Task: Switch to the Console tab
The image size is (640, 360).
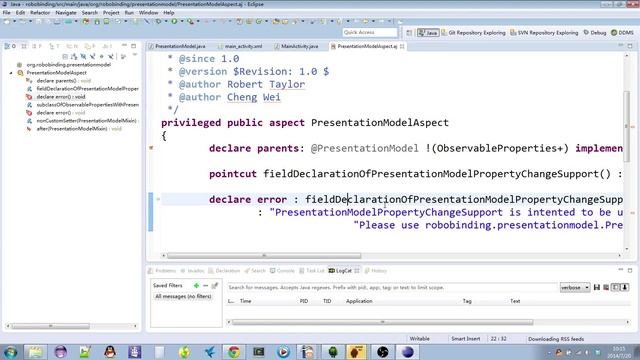Action: pos(282,271)
